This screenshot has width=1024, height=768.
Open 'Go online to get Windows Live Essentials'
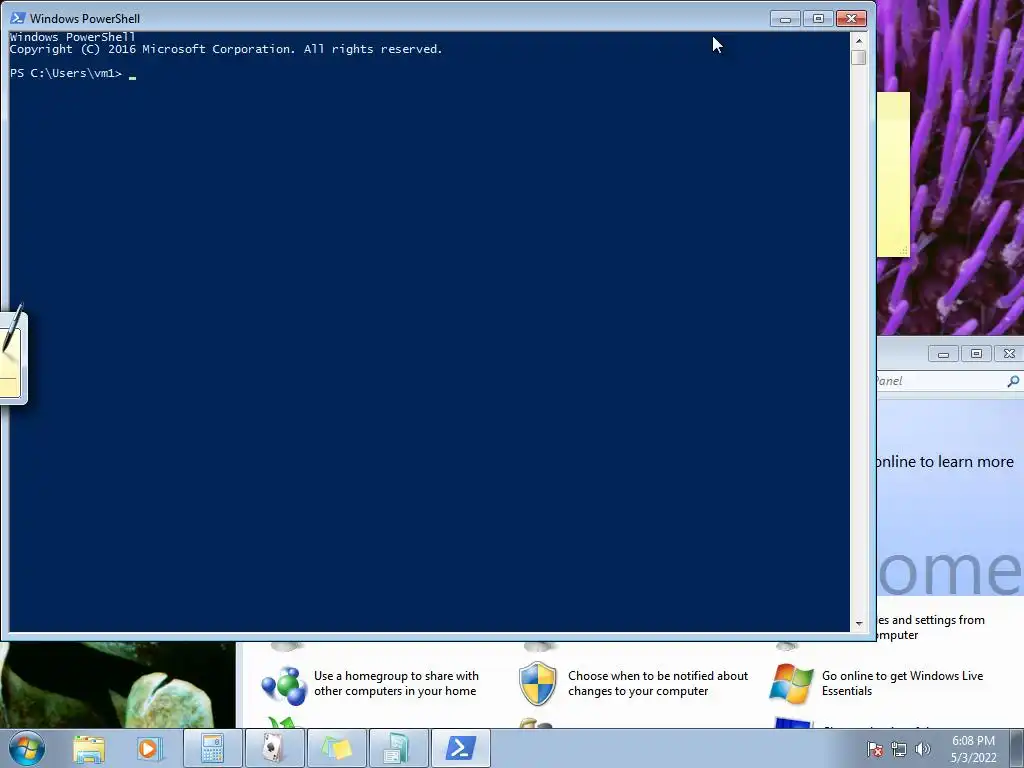[903, 683]
